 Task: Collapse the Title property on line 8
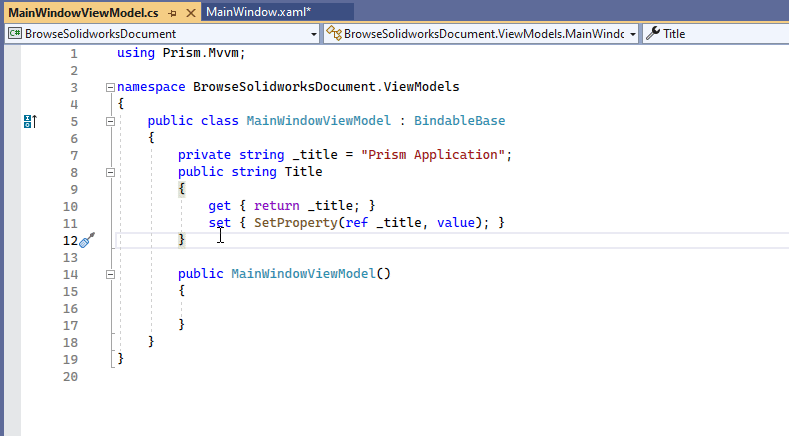point(110,172)
